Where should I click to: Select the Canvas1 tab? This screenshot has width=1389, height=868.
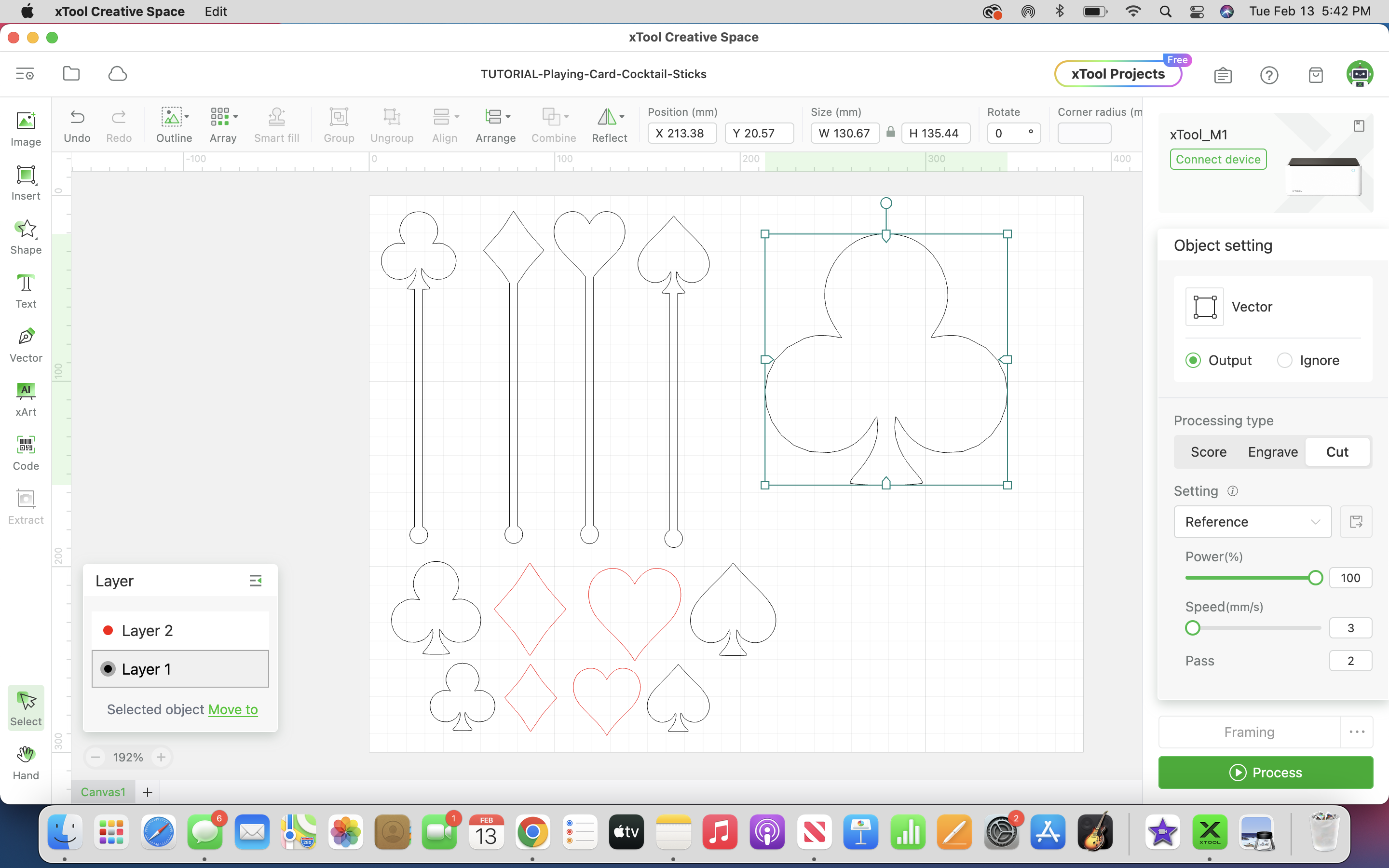pyautogui.click(x=103, y=792)
